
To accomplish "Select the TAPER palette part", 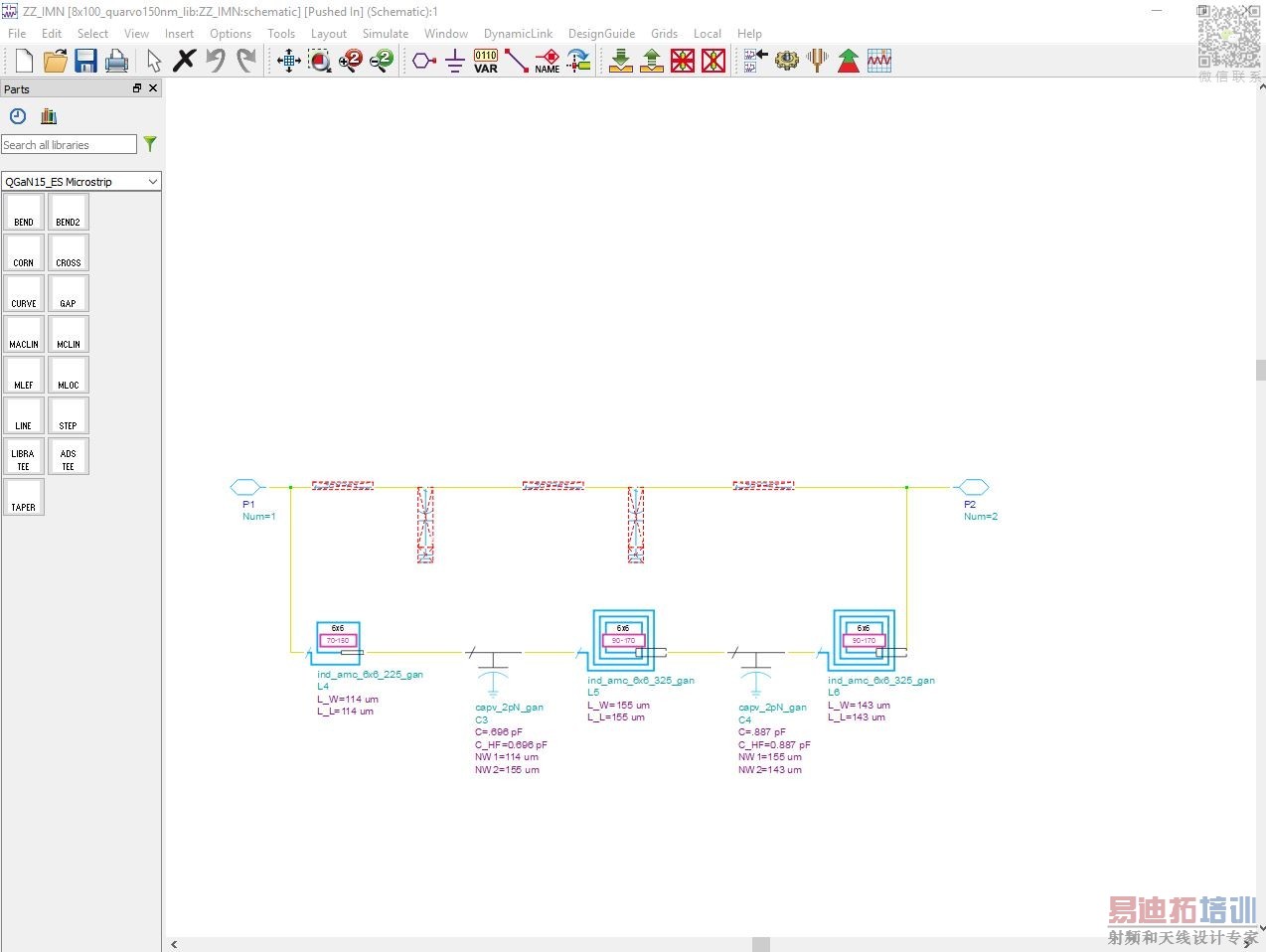I will point(24,497).
